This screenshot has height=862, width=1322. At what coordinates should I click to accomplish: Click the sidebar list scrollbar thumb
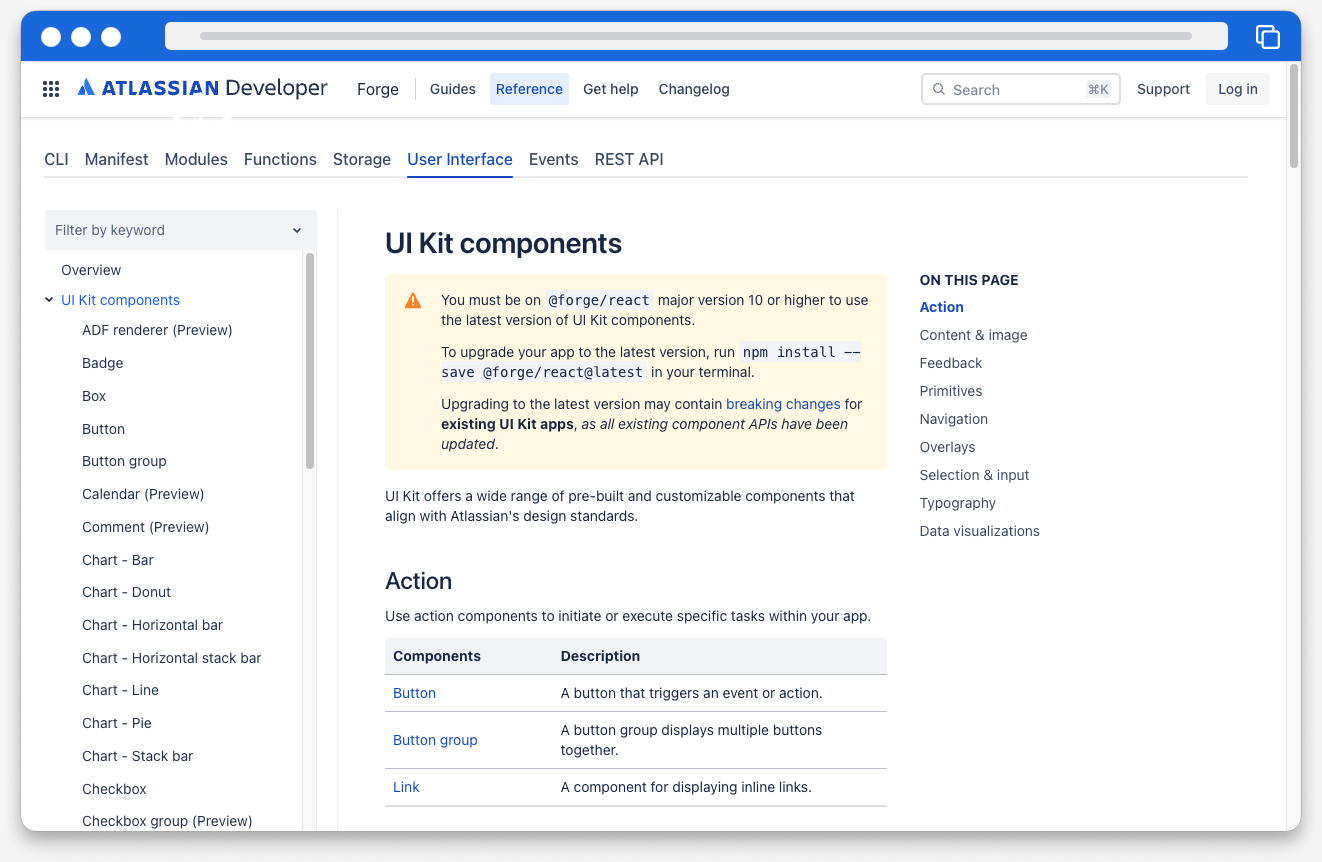(x=310, y=361)
